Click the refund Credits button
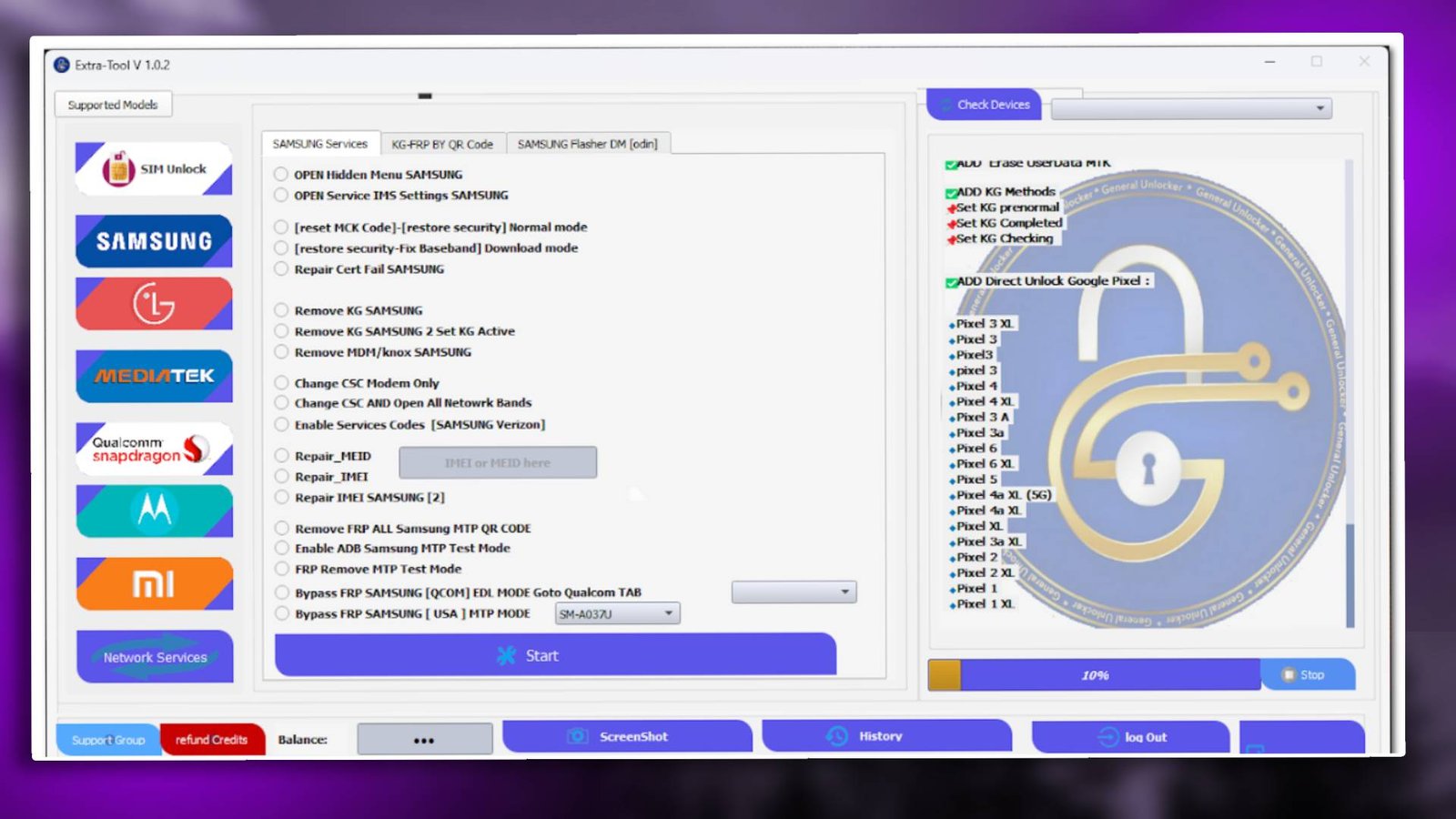 pyautogui.click(x=212, y=740)
